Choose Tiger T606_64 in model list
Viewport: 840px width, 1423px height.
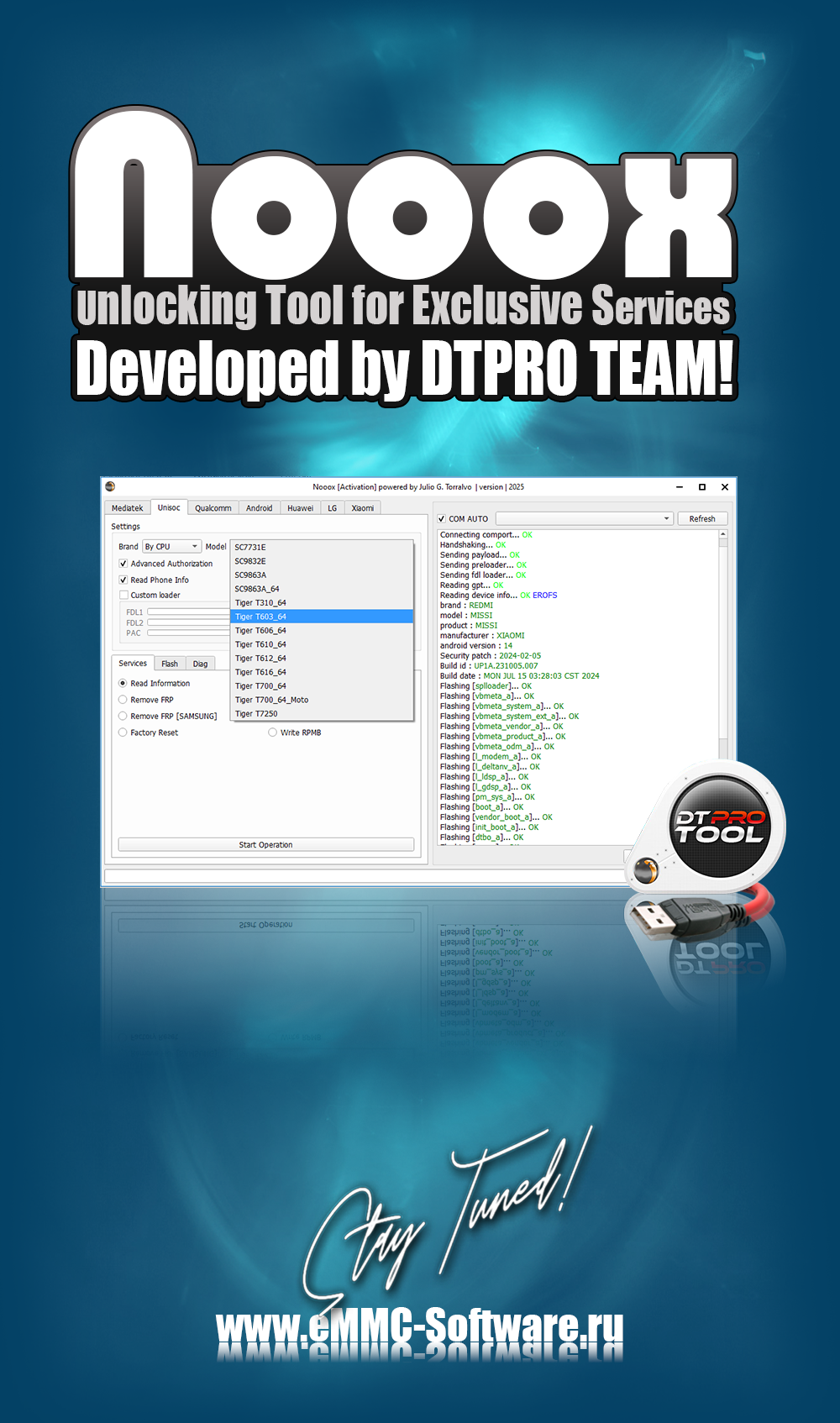click(x=322, y=631)
